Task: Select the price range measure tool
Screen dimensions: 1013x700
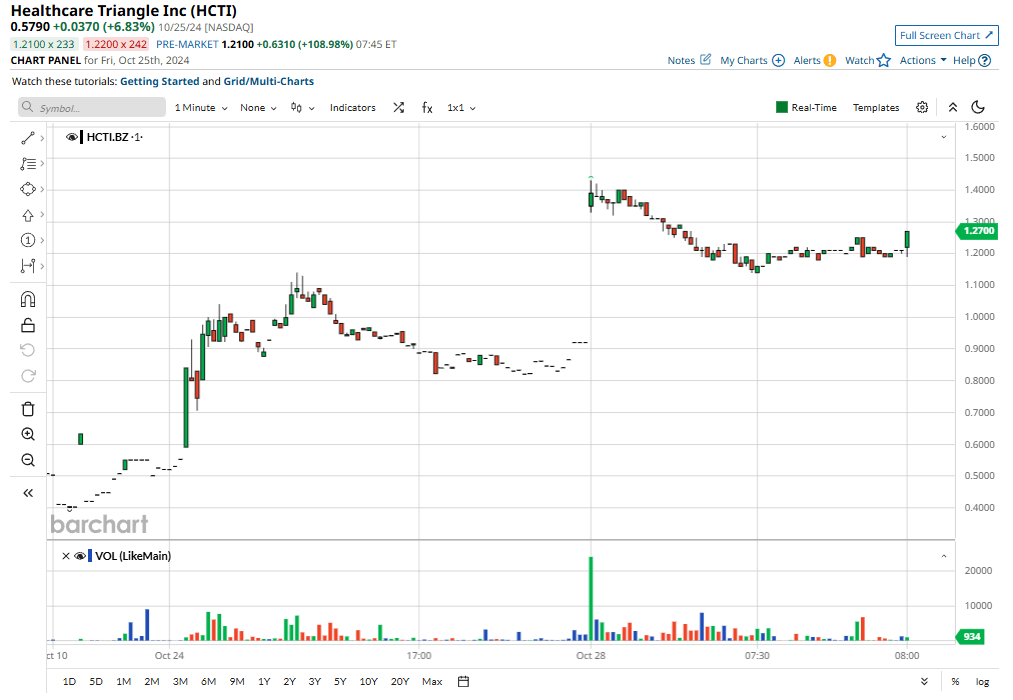Action: click(28, 265)
